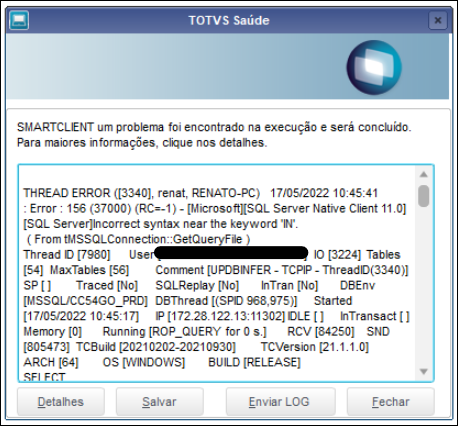The image size is (458, 426).
Task: Send the log via Enviar LOG
Action: coord(279,402)
